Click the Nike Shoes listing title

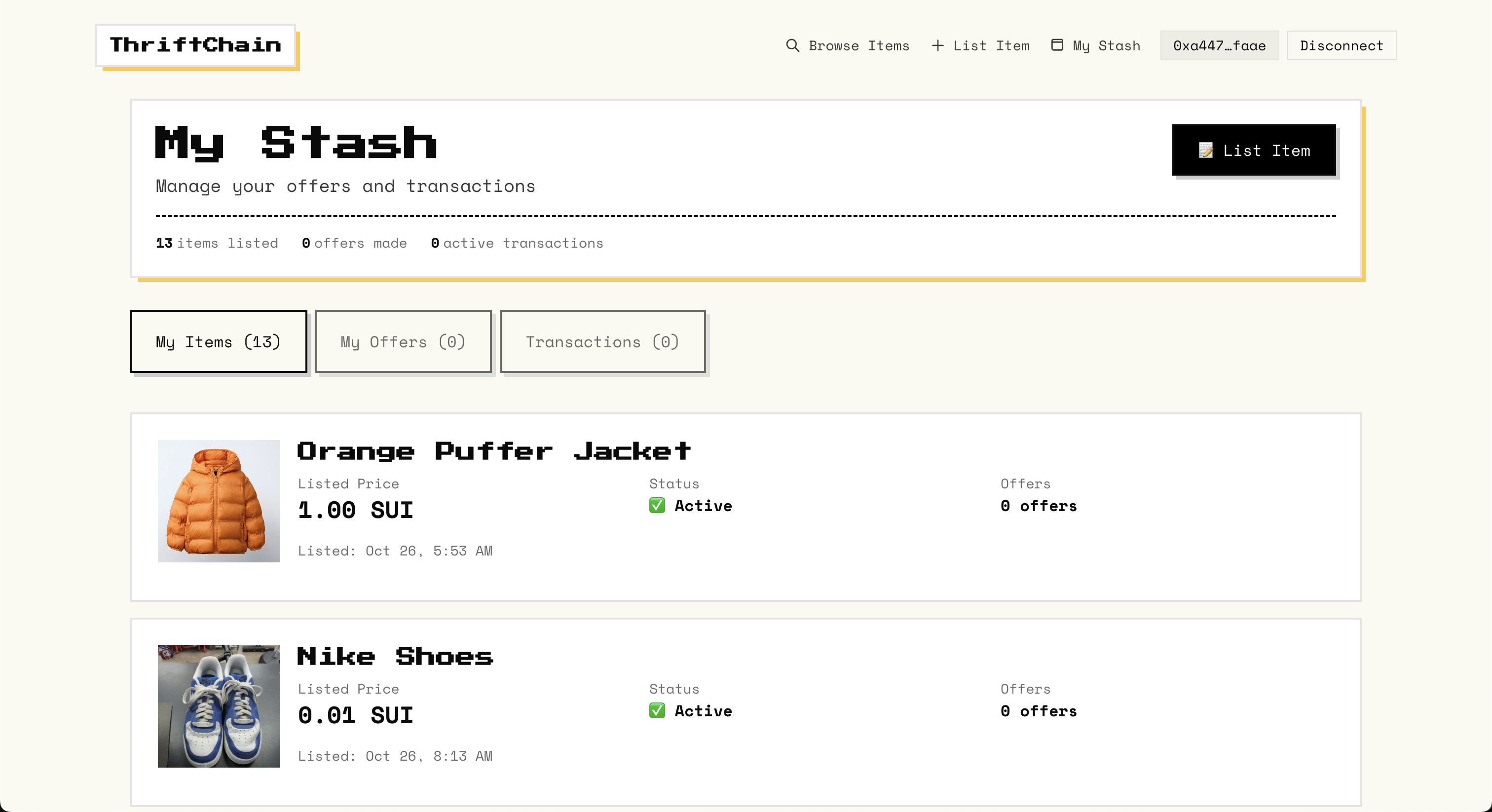(x=394, y=656)
